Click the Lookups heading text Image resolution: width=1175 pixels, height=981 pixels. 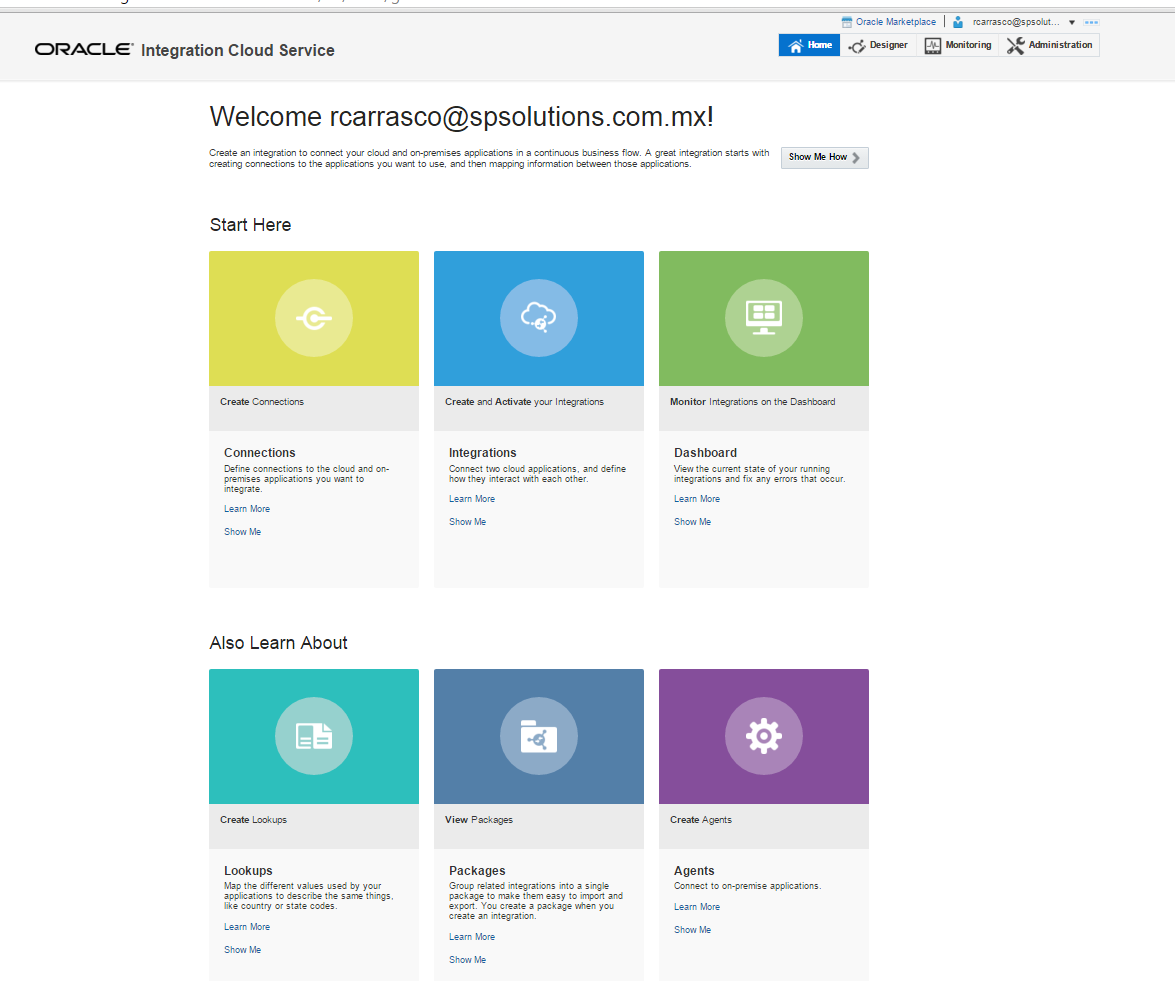tap(248, 871)
